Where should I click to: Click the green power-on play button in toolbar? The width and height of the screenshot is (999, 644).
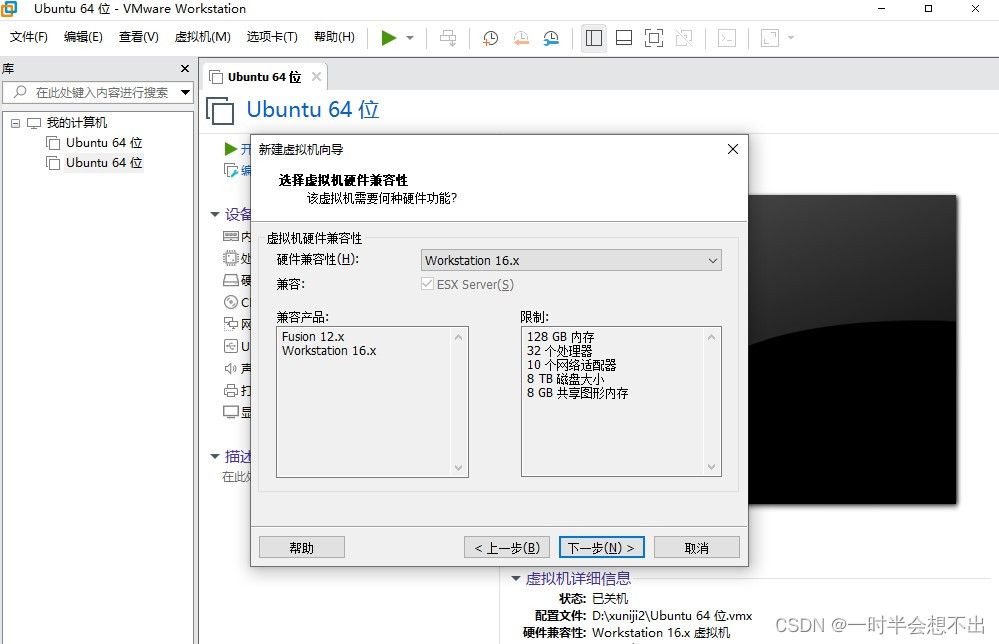[x=389, y=38]
